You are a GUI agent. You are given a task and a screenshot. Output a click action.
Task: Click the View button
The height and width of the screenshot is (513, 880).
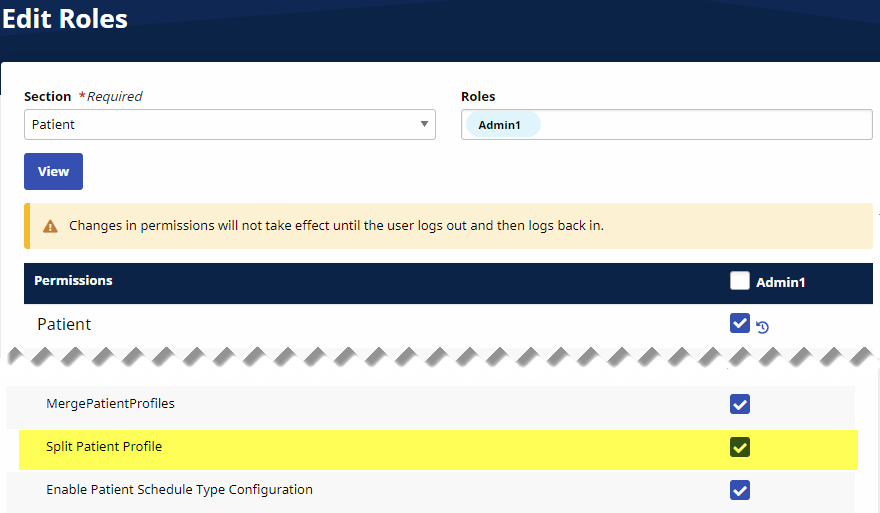tap(53, 171)
